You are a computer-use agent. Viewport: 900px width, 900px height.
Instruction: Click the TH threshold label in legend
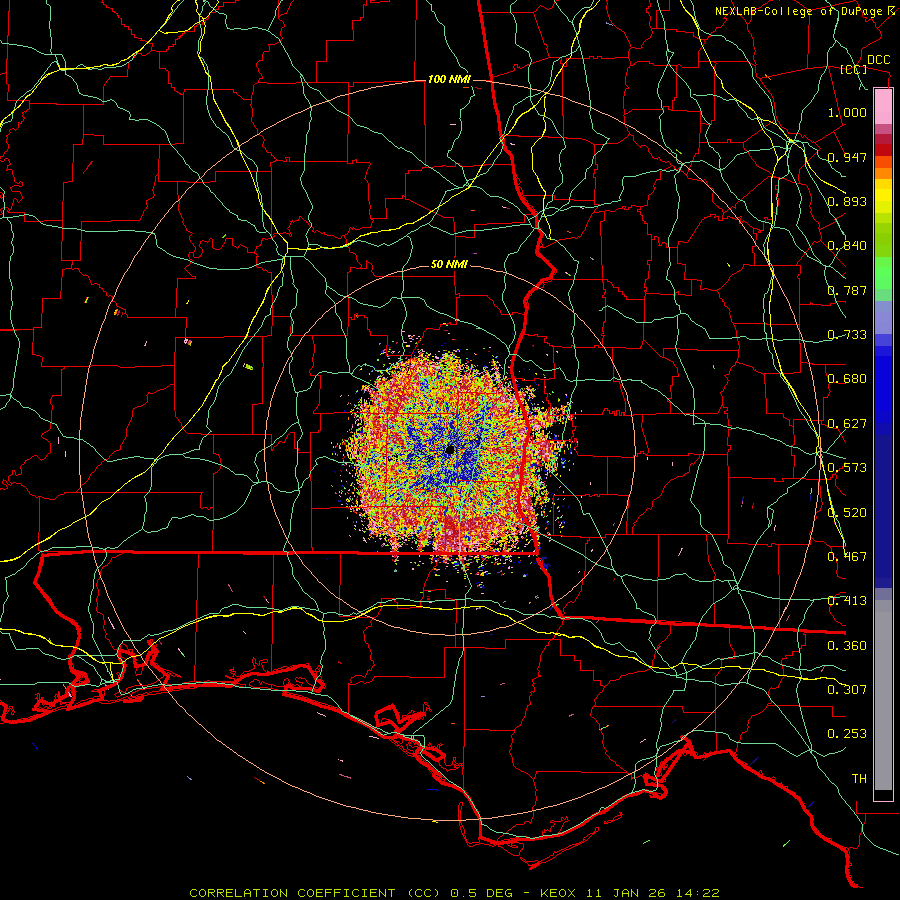tap(859, 779)
